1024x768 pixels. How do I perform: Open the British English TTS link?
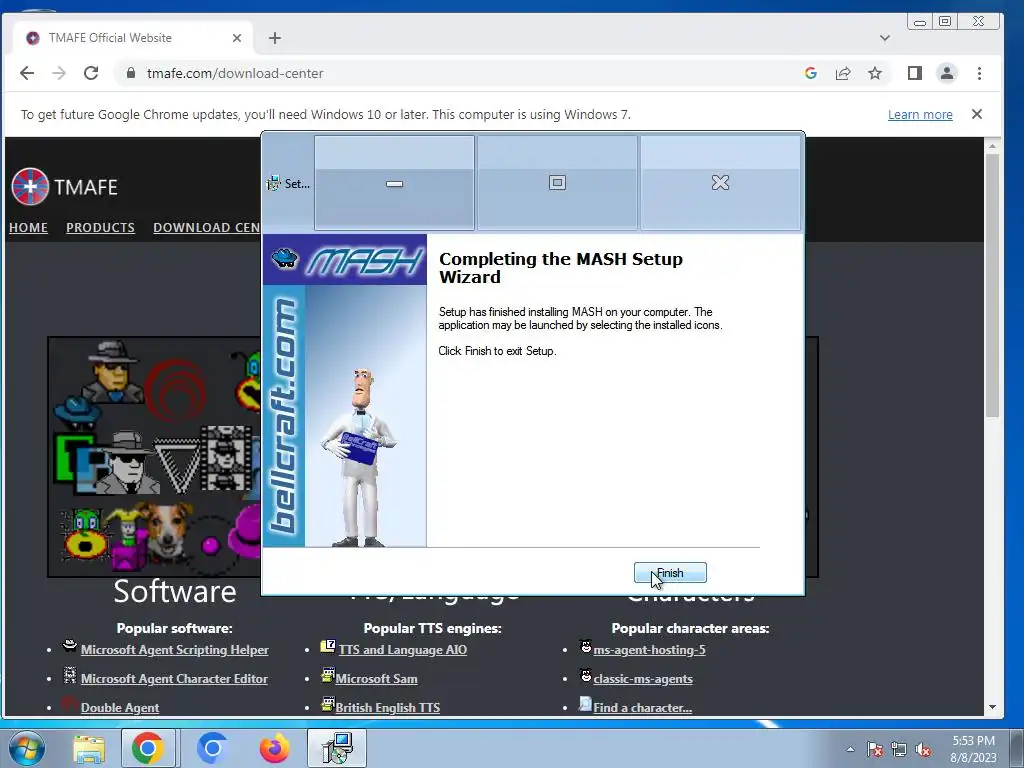[387, 707]
